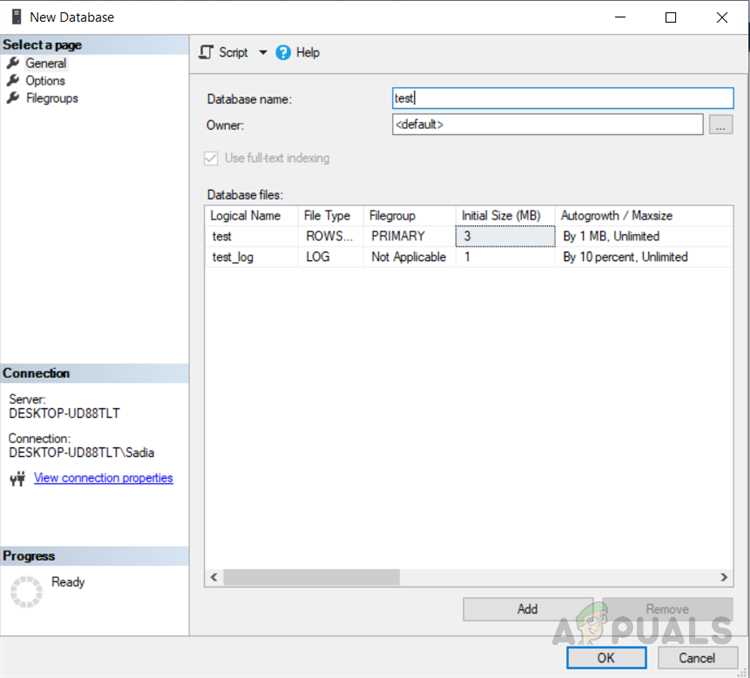Browse for owner with ellipsis button
The width and height of the screenshot is (750, 678).
[x=720, y=125]
